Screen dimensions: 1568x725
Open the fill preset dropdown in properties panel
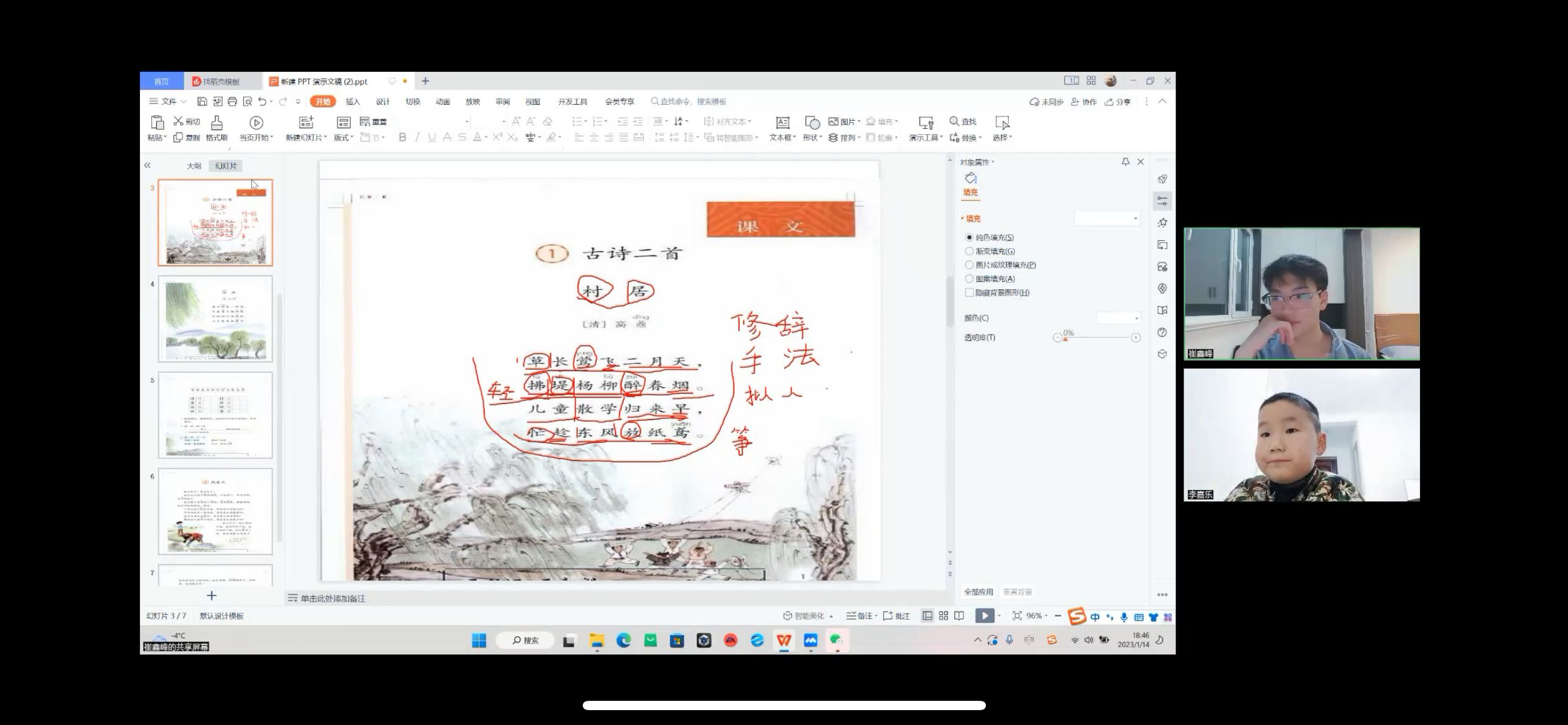(x=1107, y=219)
